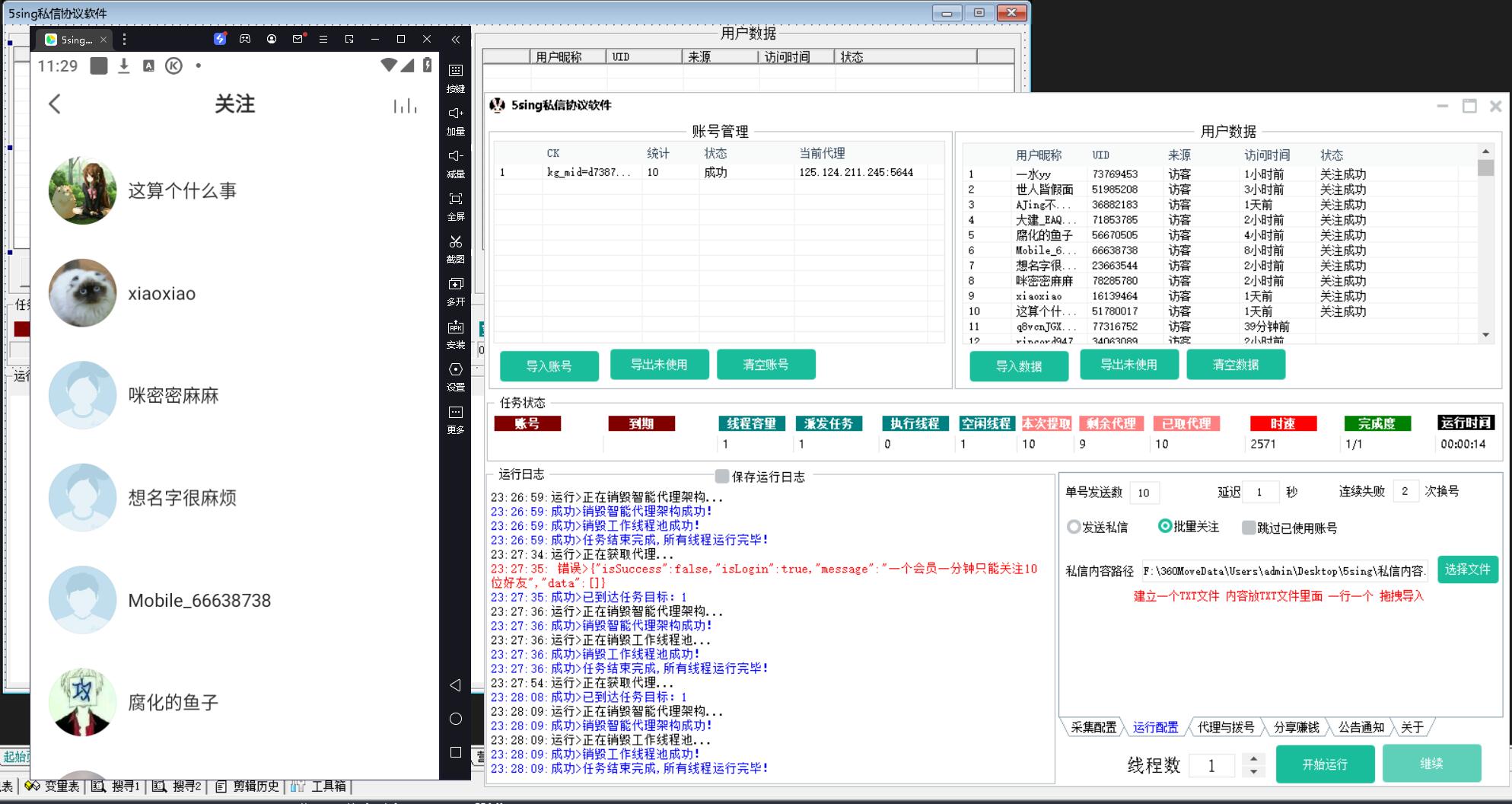Screen dimensions: 1512x804
Task: Click the 导入账号 button
Action: pos(549,366)
